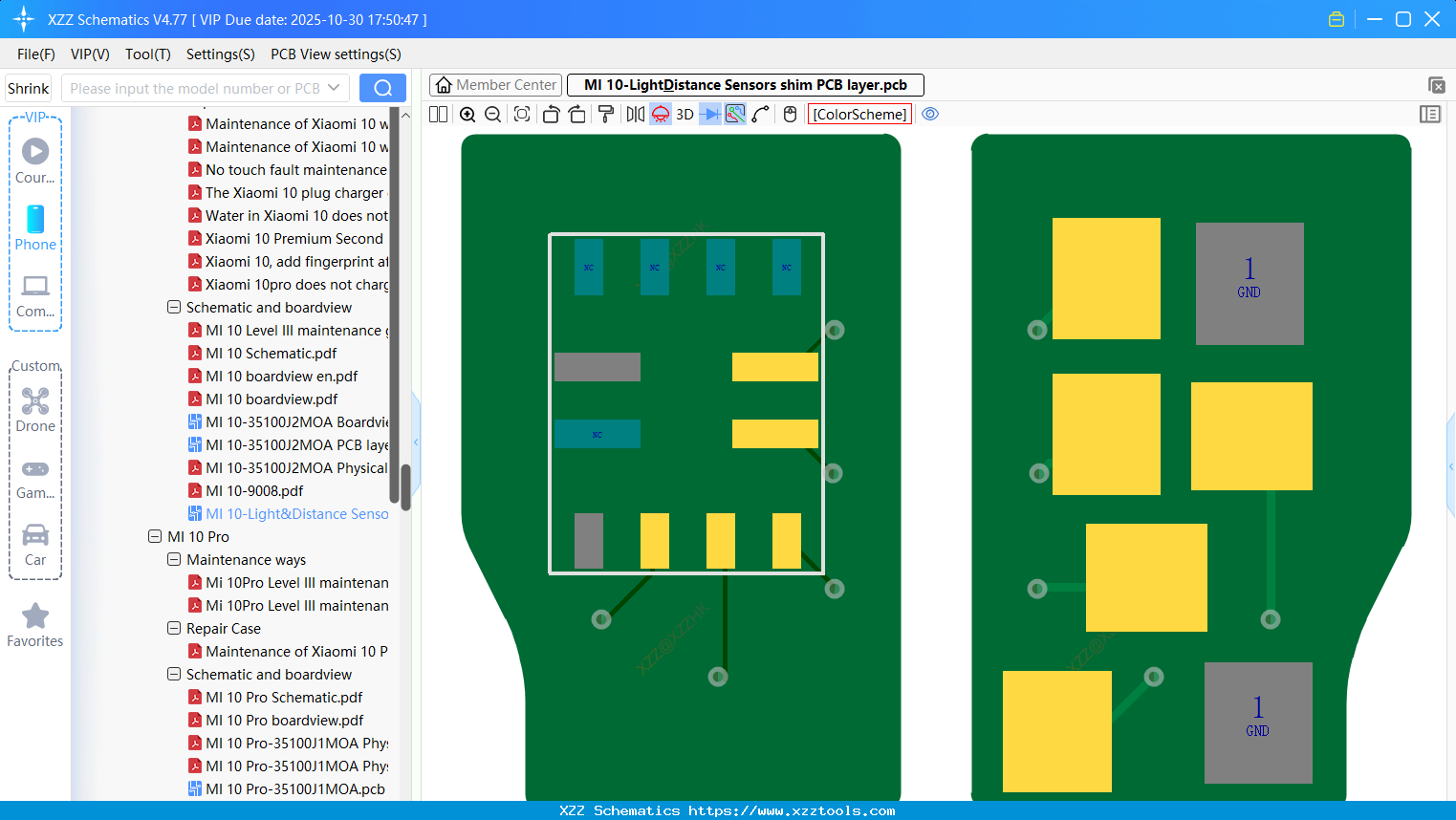Viewport: 1456px width, 820px height.
Task: Open the mirror flip view tool
Action: pyautogui.click(x=635, y=114)
